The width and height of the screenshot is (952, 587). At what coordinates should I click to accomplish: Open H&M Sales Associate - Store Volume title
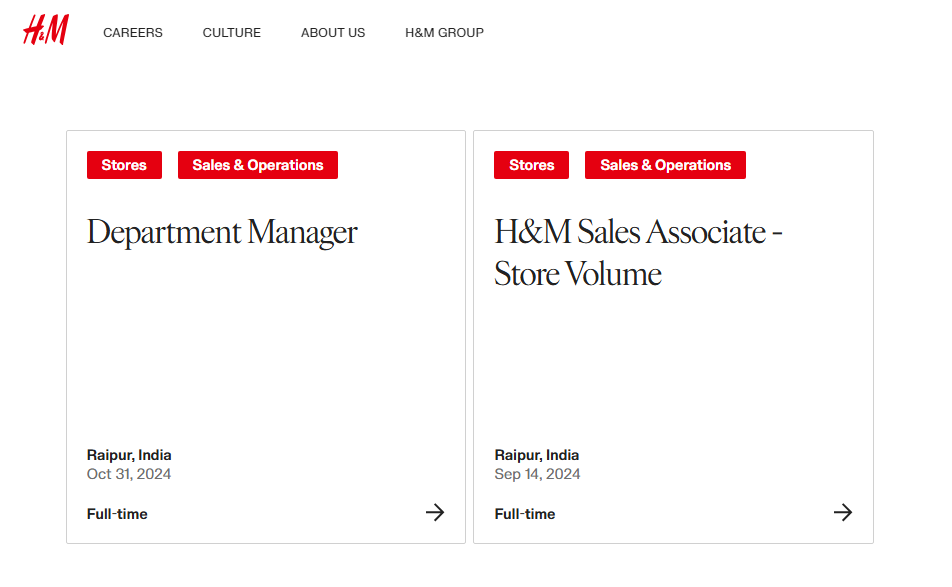click(x=638, y=253)
